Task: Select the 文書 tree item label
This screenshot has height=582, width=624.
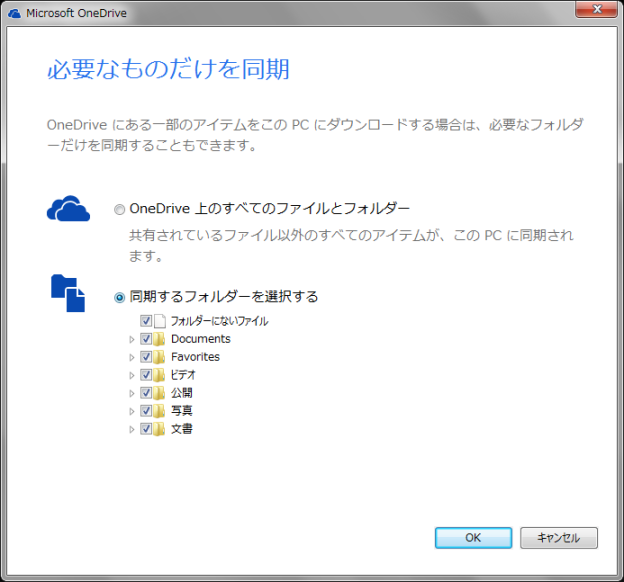Action: click(x=181, y=429)
